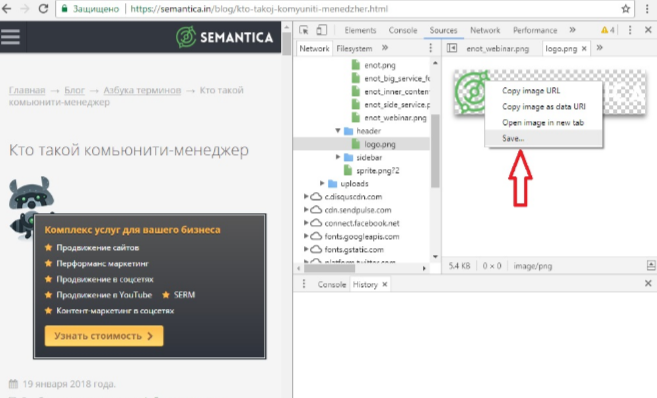Image resolution: width=657 pixels, height=398 pixels.
Task: Reload the page with refresh icon
Action: pyautogui.click(x=43, y=9)
